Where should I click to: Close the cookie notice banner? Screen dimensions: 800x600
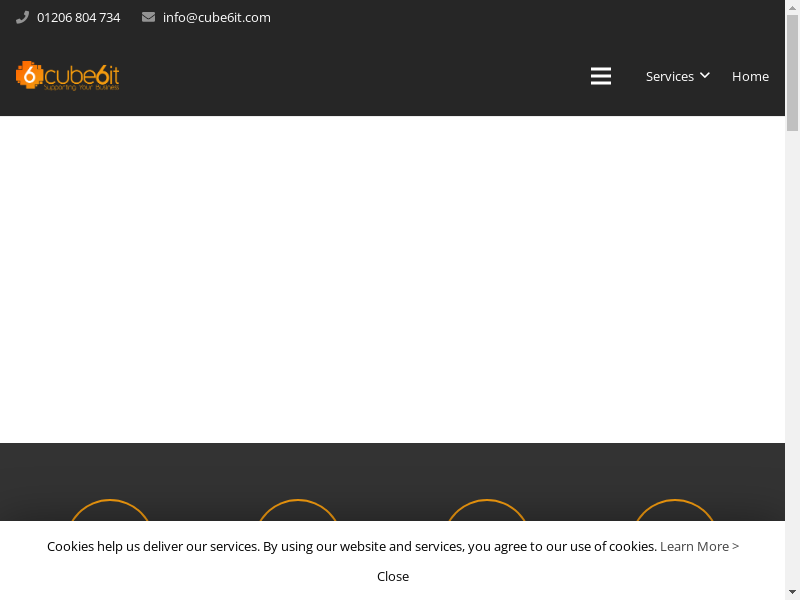coord(393,576)
